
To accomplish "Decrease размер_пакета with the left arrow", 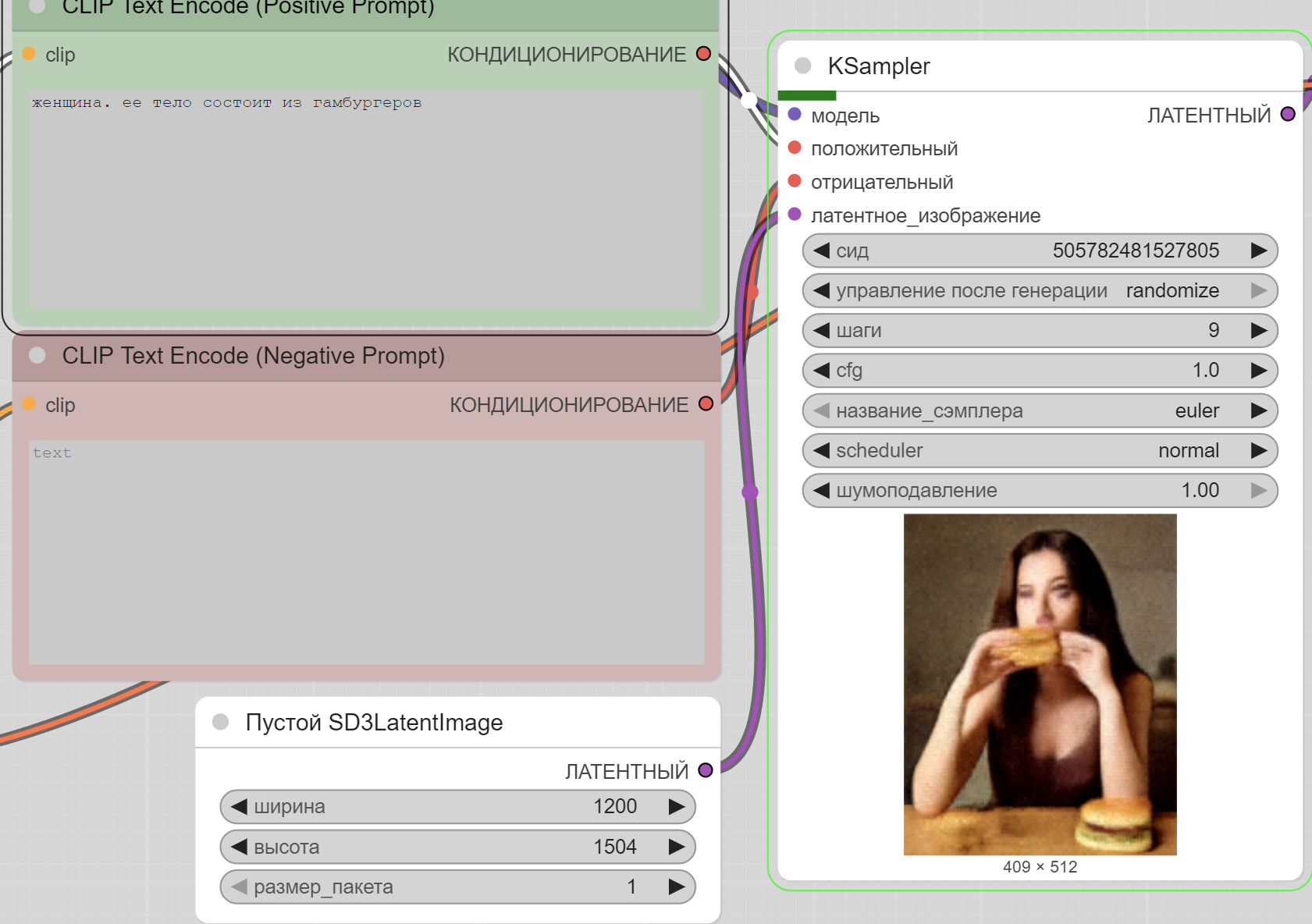I will coord(239,887).
